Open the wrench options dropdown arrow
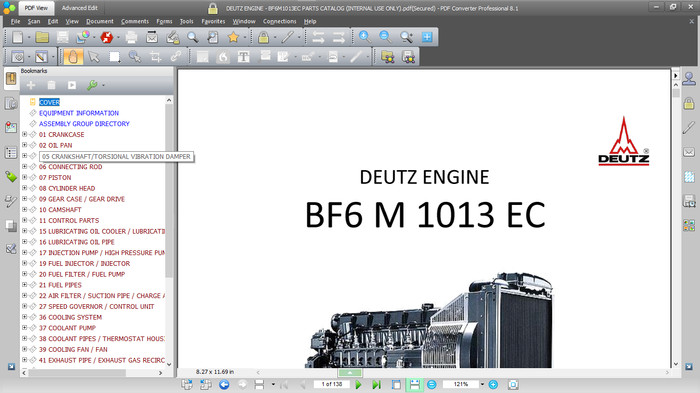Viewport: 700px width, 393px height. 104,85
